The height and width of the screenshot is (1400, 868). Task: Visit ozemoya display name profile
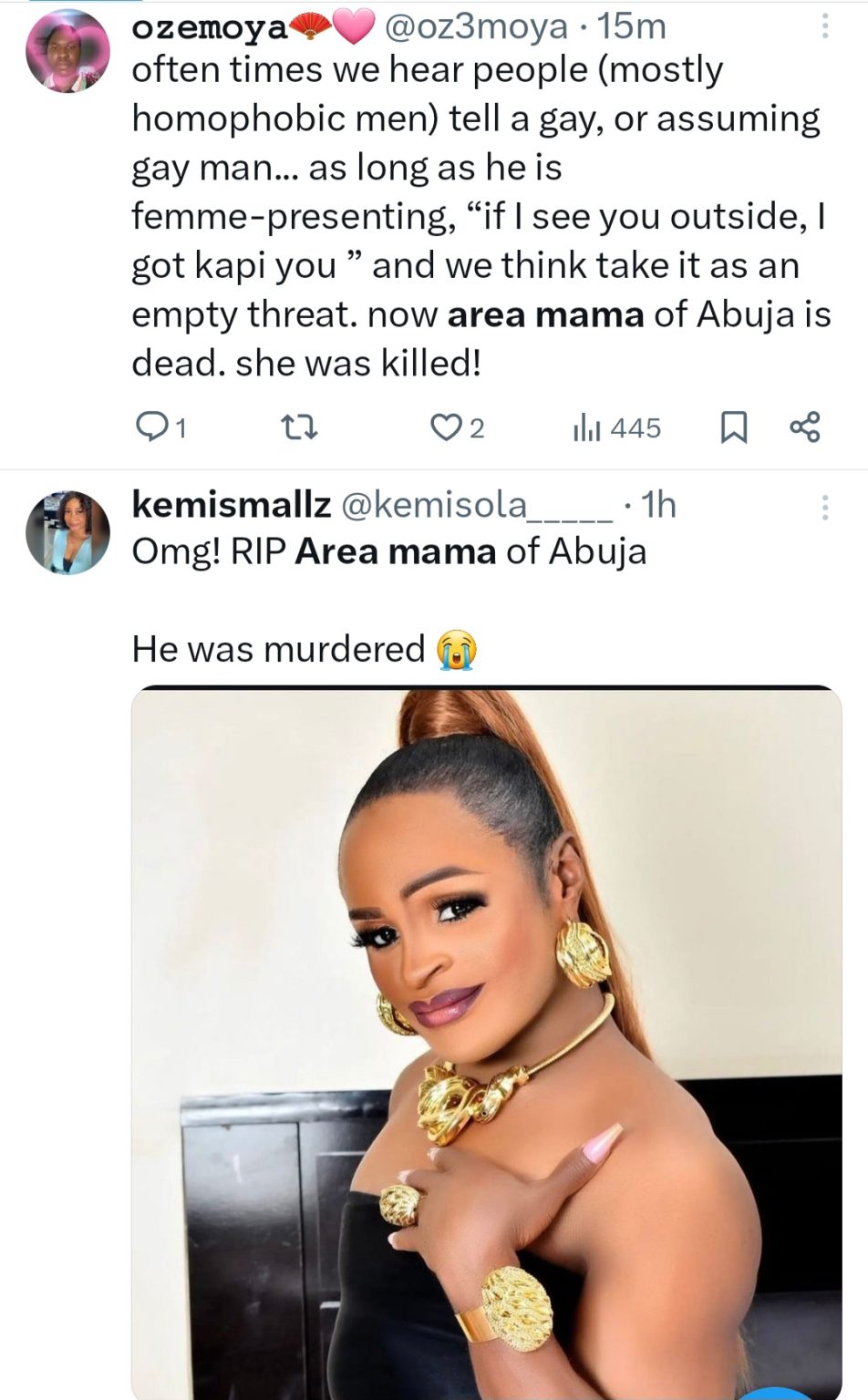click(x=210, y=28)
